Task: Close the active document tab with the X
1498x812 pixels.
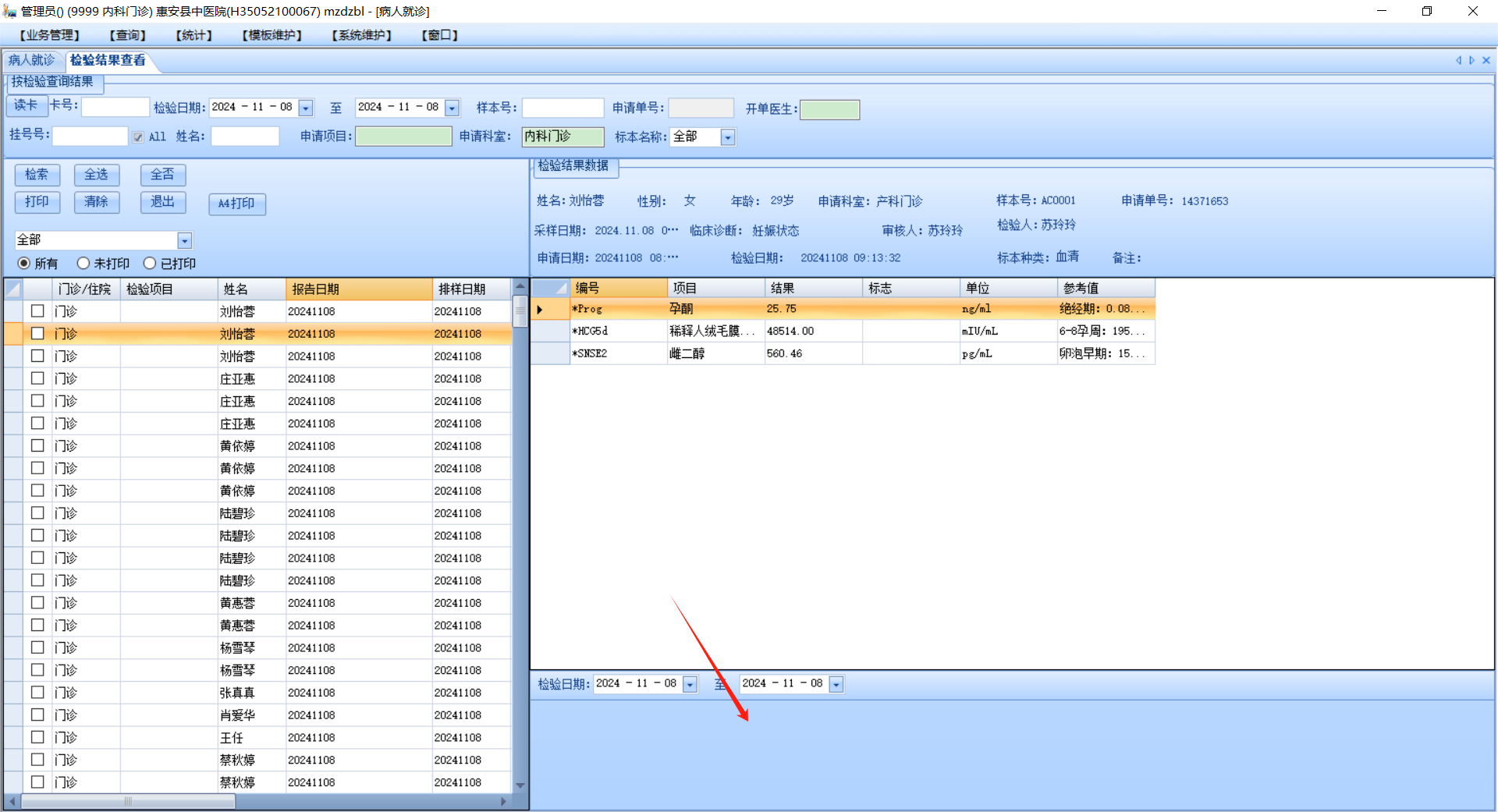Action: tap(1486, 60)
